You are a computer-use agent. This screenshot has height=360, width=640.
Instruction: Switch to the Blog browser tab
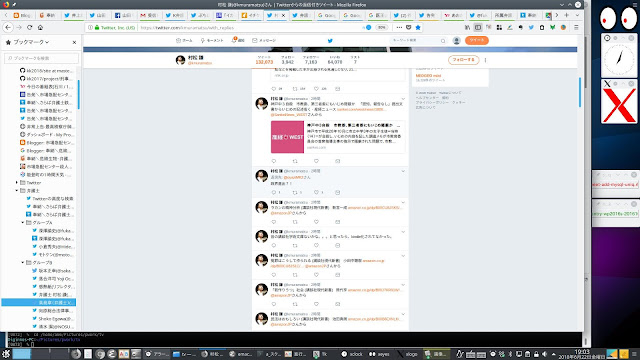pyautogui.click(x=22, y=15)
